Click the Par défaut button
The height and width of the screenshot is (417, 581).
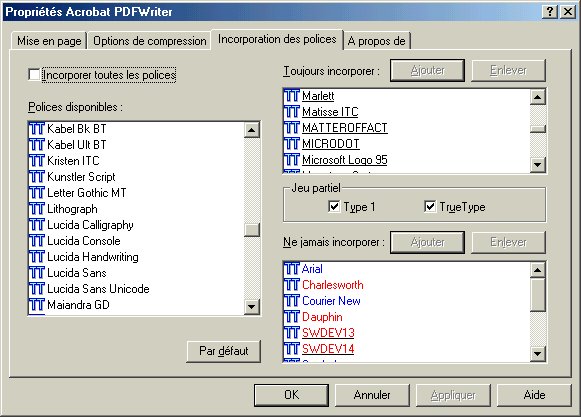224,351
